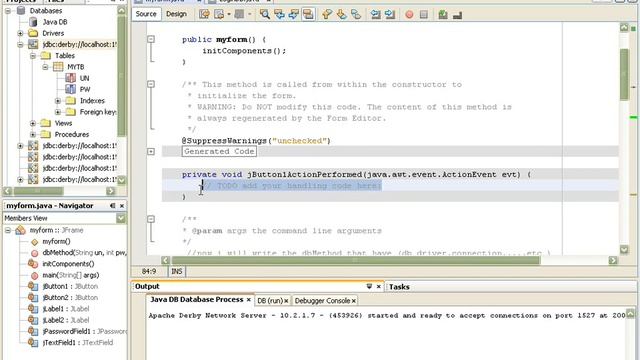Image resolution: width=640 pixels, height=360 pixels.
Task: Click the Find Selection magnifier icon
Action: (x=264, y=15)
